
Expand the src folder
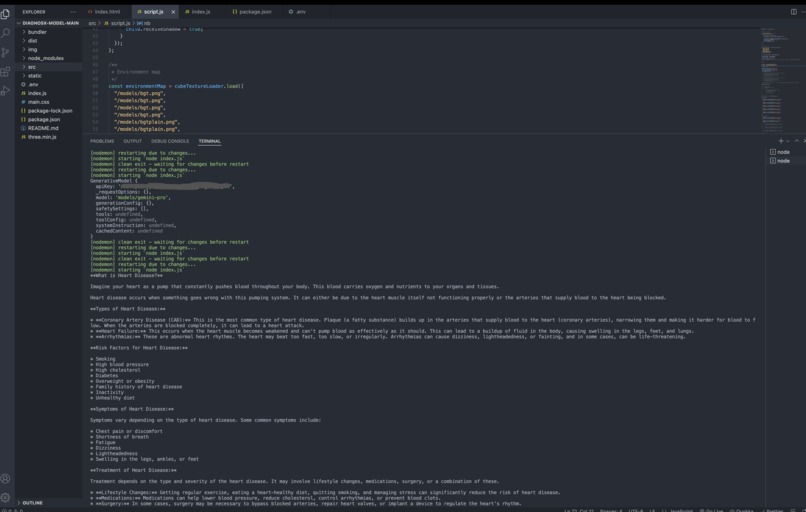coord(49,67)
